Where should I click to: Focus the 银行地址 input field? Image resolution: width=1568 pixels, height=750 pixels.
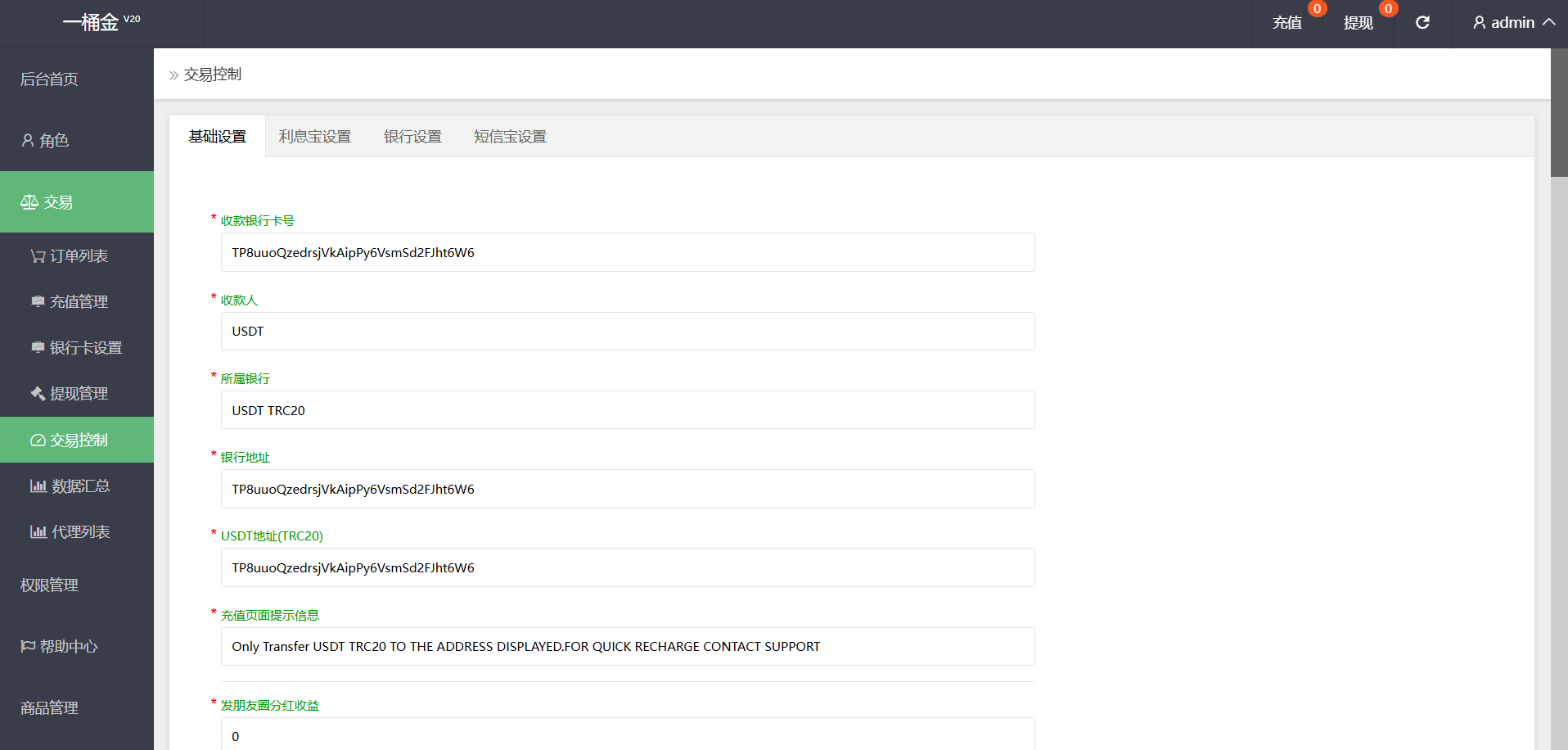point(628,489)
